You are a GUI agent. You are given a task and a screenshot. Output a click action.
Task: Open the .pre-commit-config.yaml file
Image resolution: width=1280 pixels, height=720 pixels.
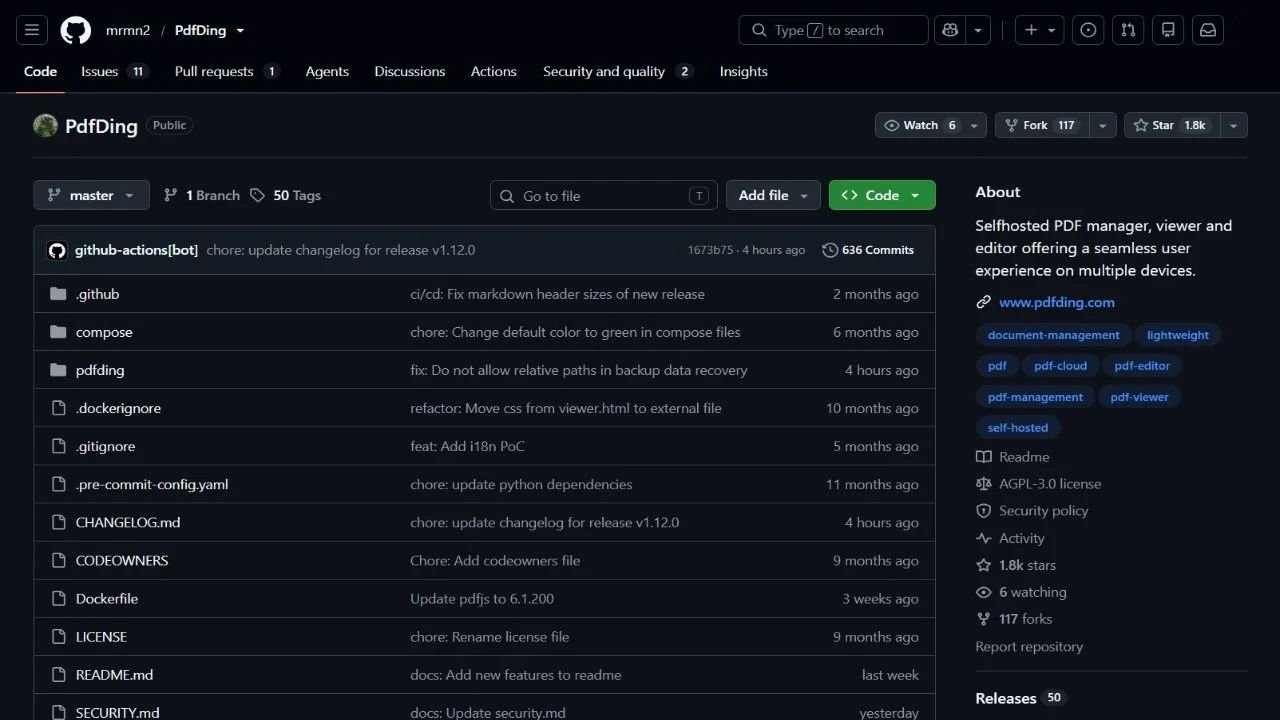coord(152,484)
